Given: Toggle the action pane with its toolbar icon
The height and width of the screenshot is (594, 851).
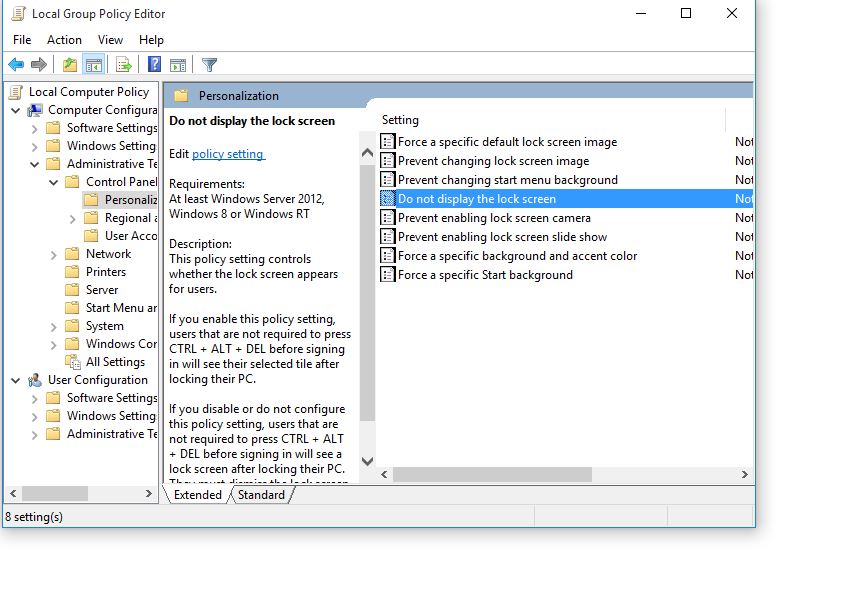Looking at the screenshot, I should tap(178, 64).
